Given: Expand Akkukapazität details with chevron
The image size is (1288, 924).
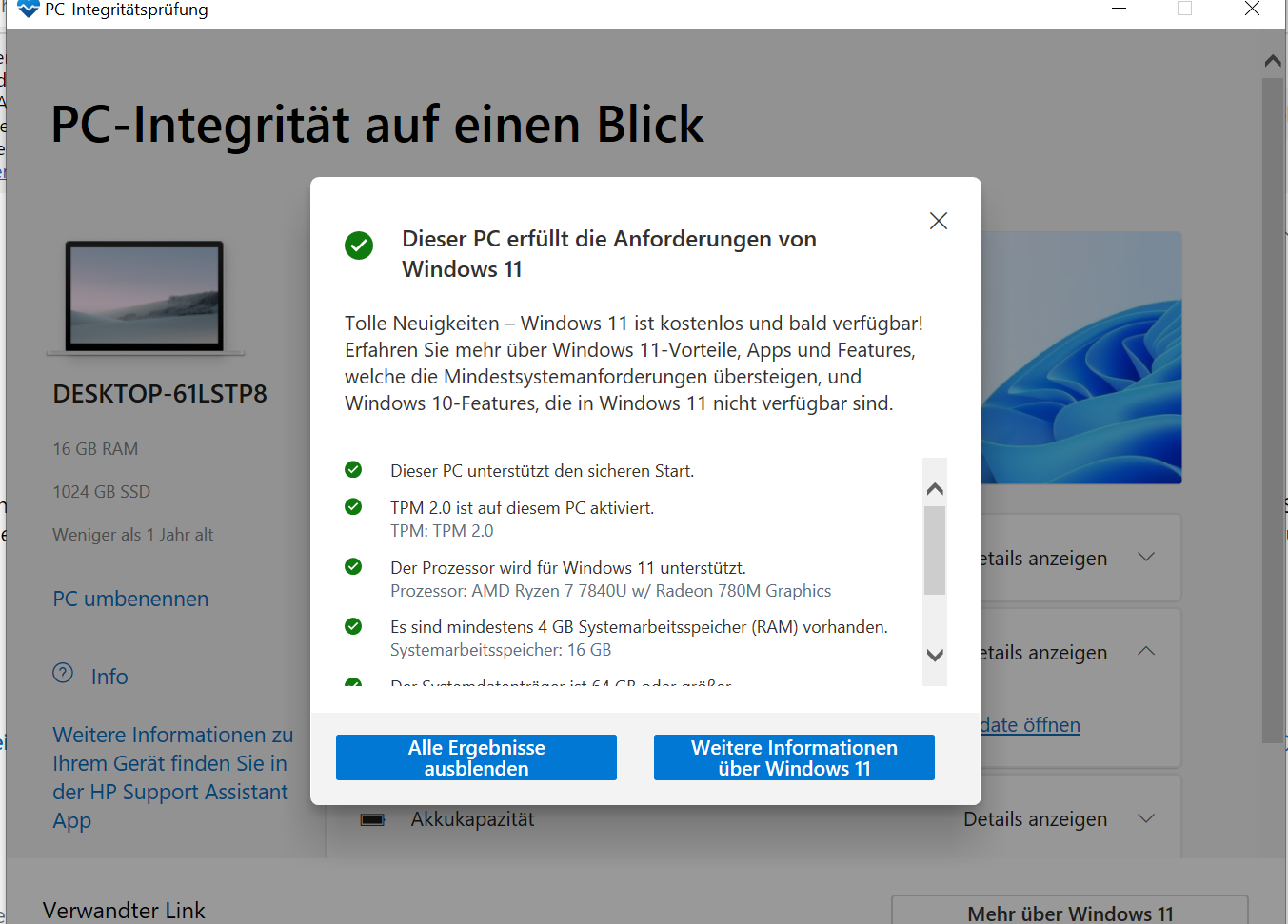Looking at the screenshot, I should tap(1146, 818).
